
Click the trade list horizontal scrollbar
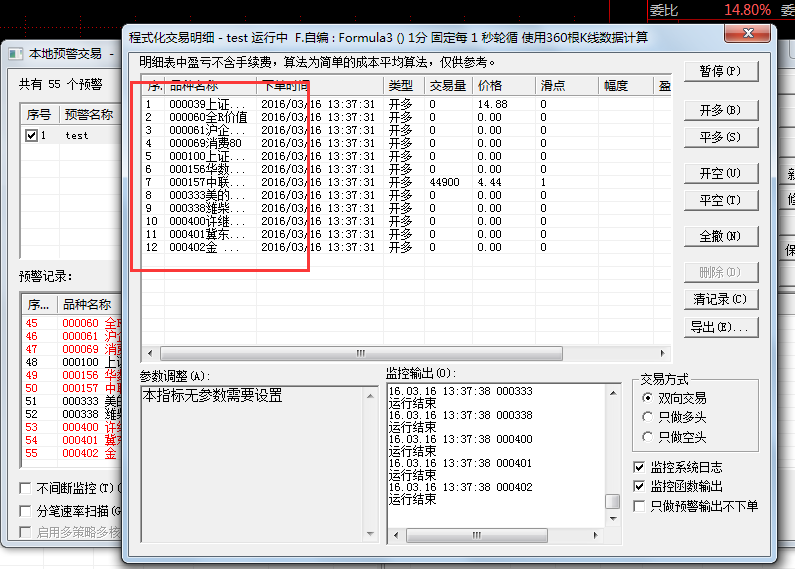tap(400, 353)
